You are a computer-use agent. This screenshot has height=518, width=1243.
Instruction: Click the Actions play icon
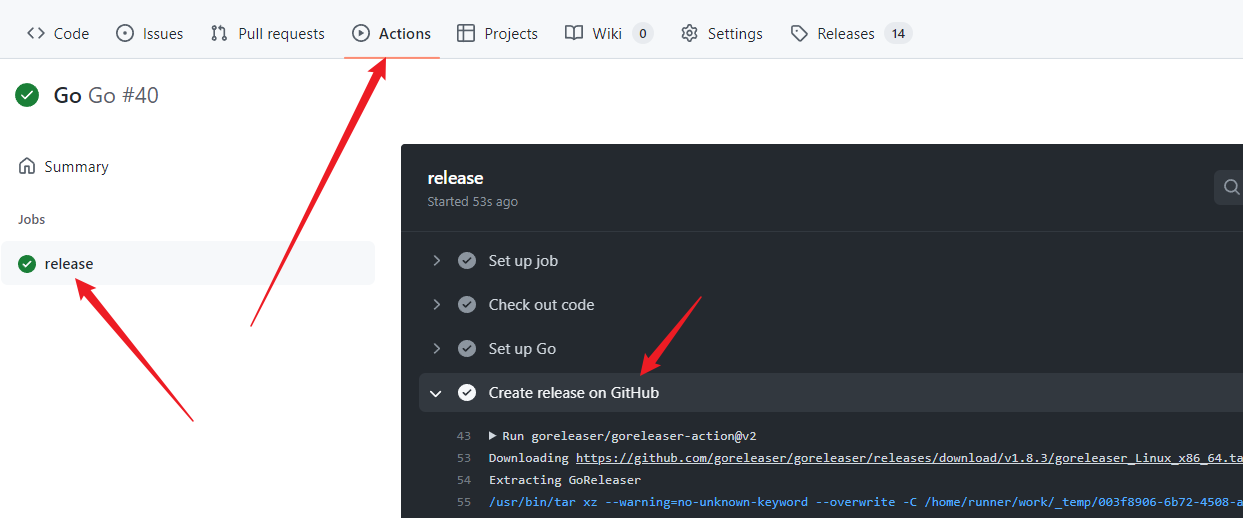(361, 33)
